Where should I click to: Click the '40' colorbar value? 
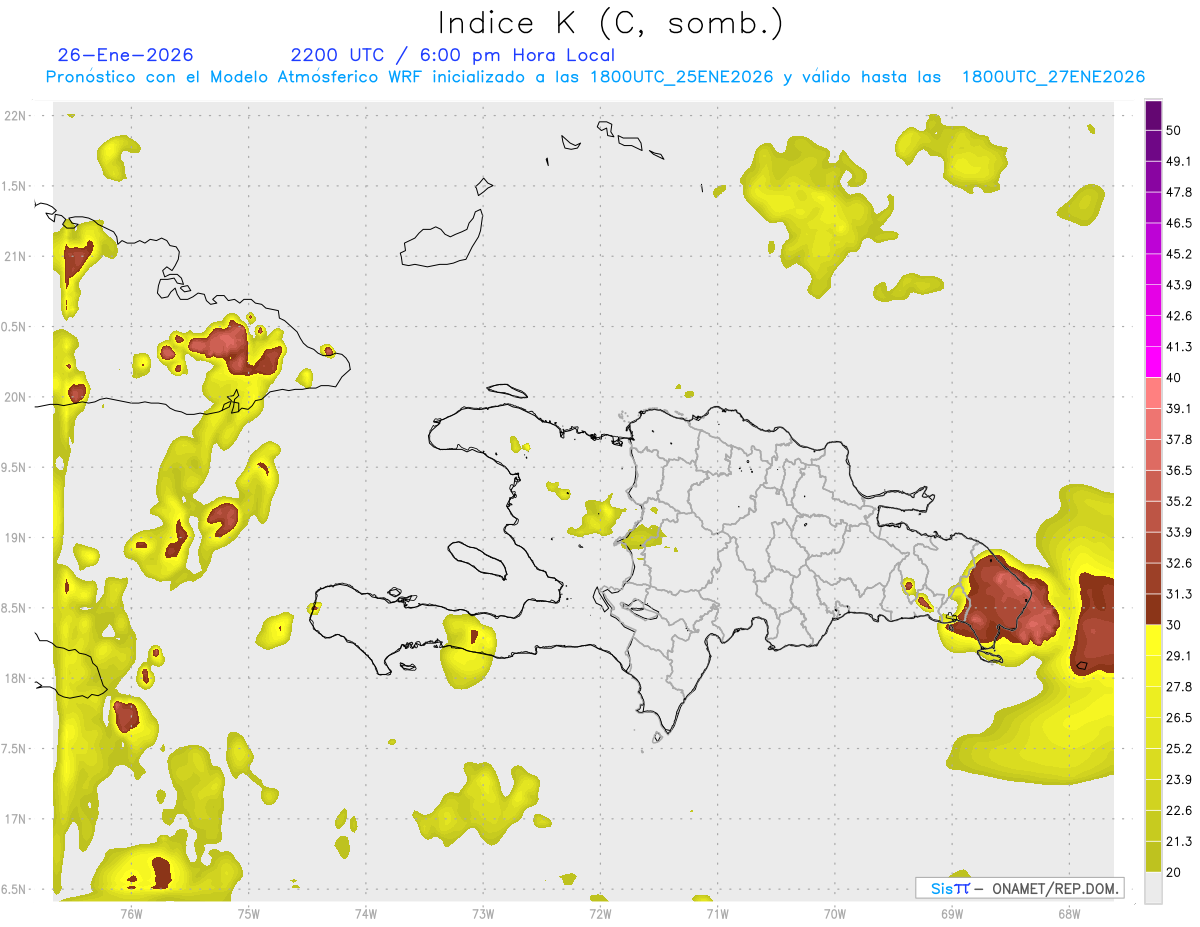(x=1174, y=378)
